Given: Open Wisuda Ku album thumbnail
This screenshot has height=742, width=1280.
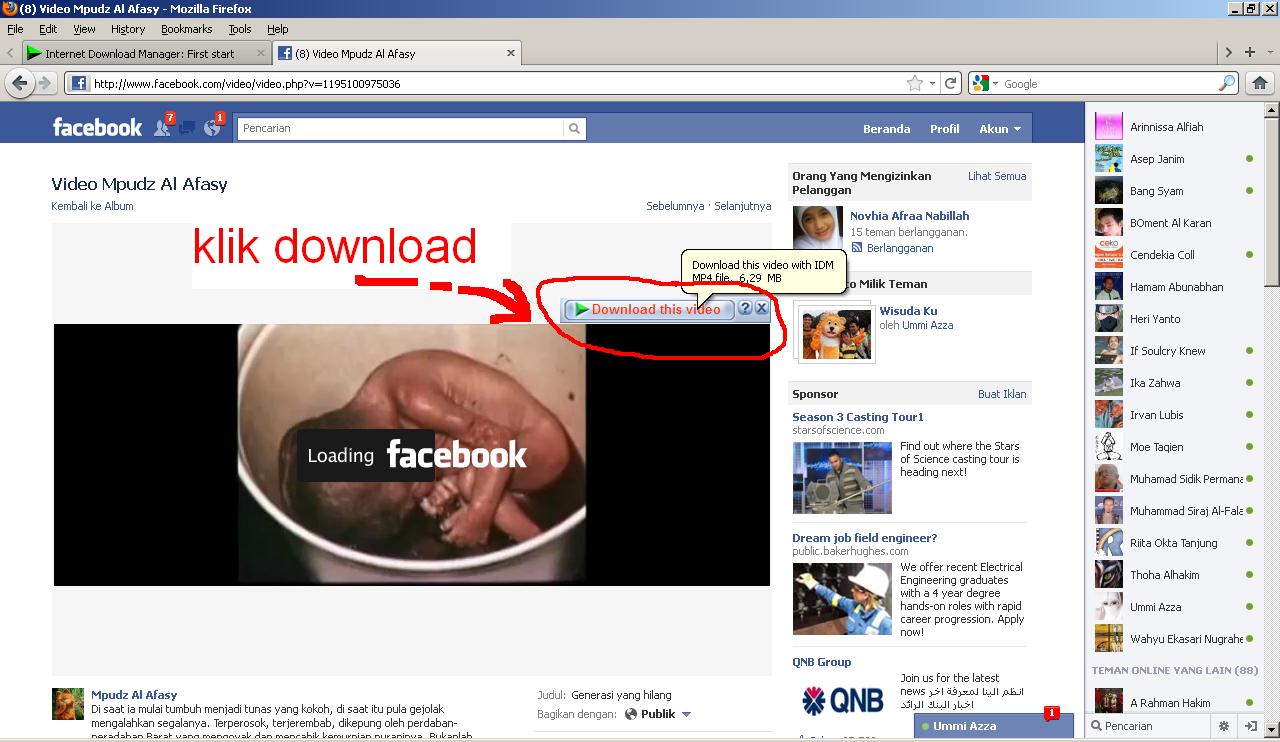Looking at the screenshot, I should tap(836, 333).
